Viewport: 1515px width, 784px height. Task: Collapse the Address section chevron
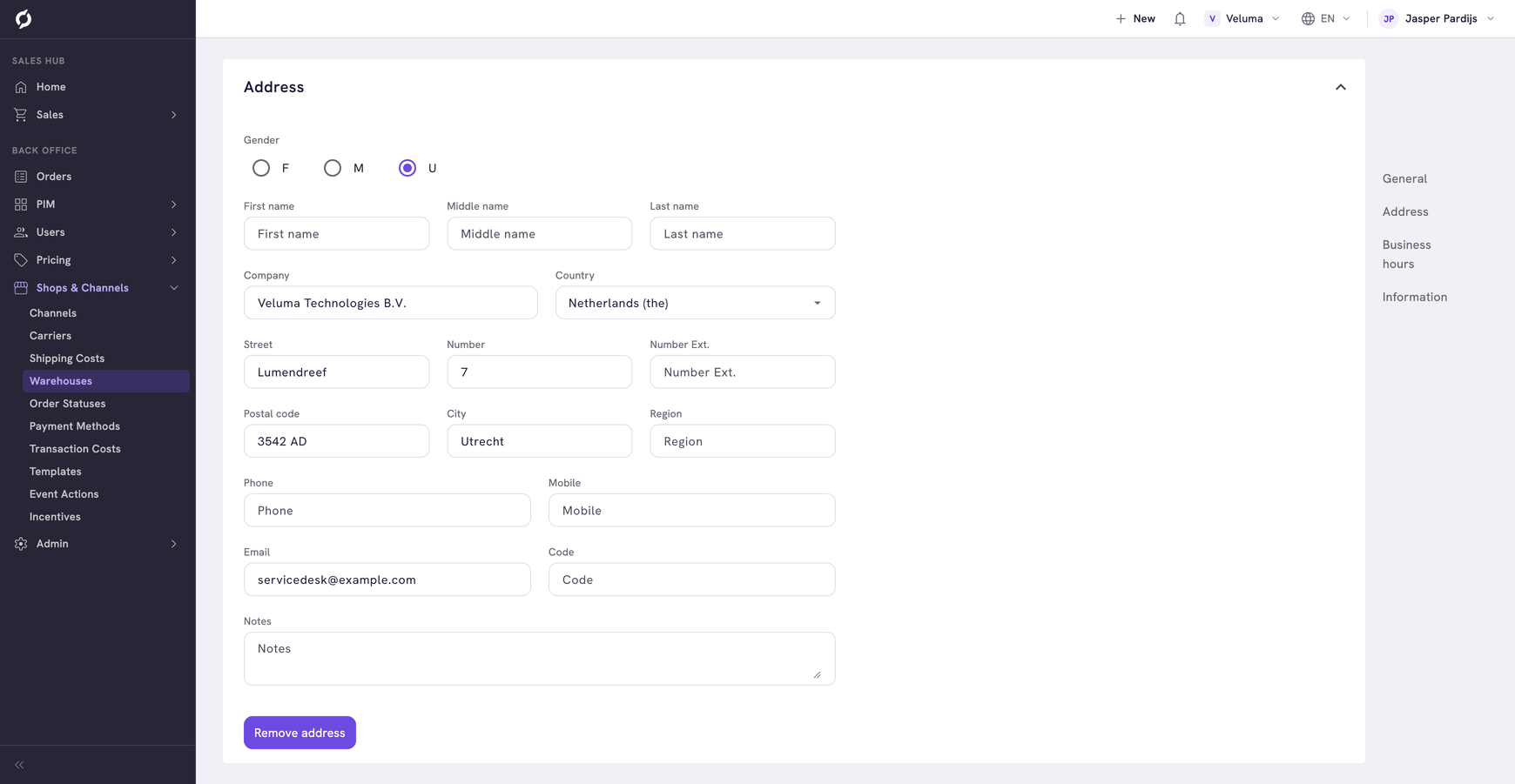pos(1341,87)
